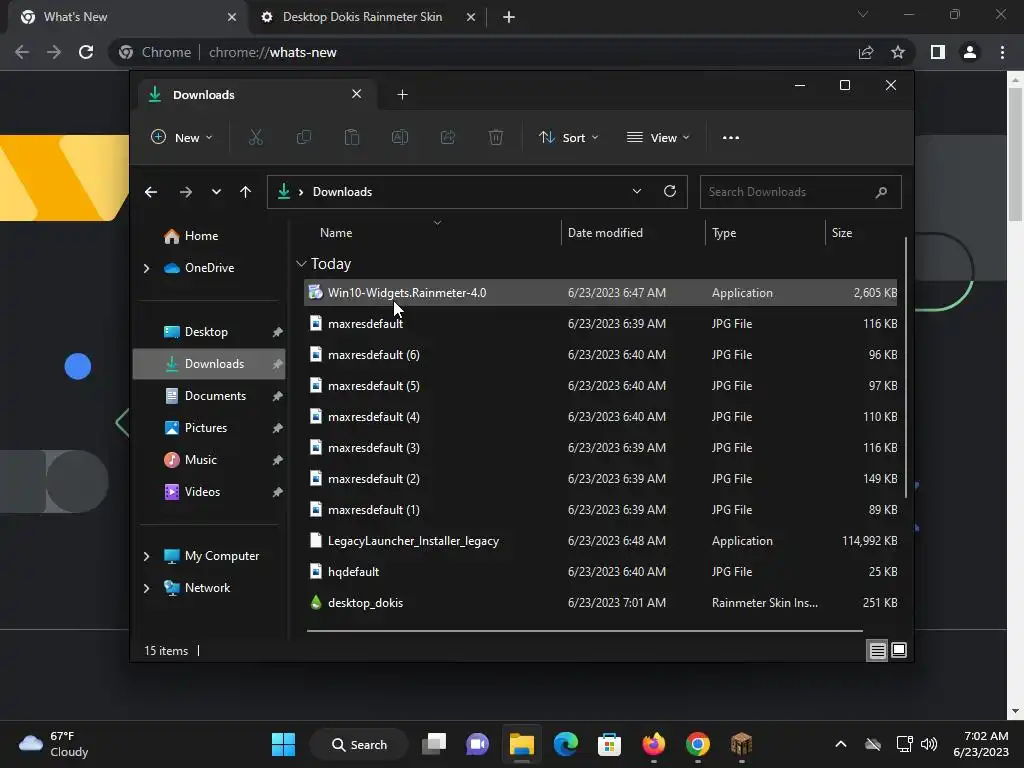Open weather widget showing 67°F Cloudy
Image resolution: width=1024 pixels, height=768 pixels.
pyautogui.click(x=54, y=744)
